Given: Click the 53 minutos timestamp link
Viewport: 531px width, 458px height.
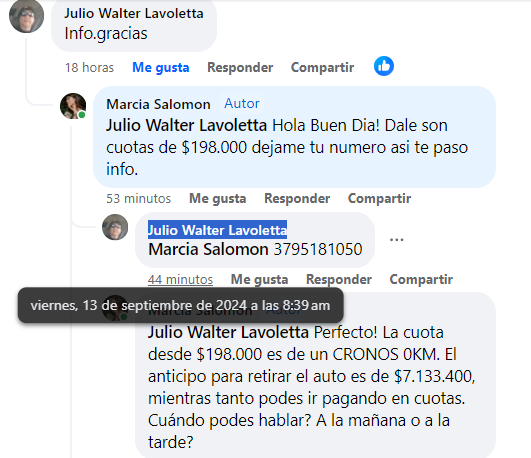Looking at the screenshot, I should [x=139, y=199].
